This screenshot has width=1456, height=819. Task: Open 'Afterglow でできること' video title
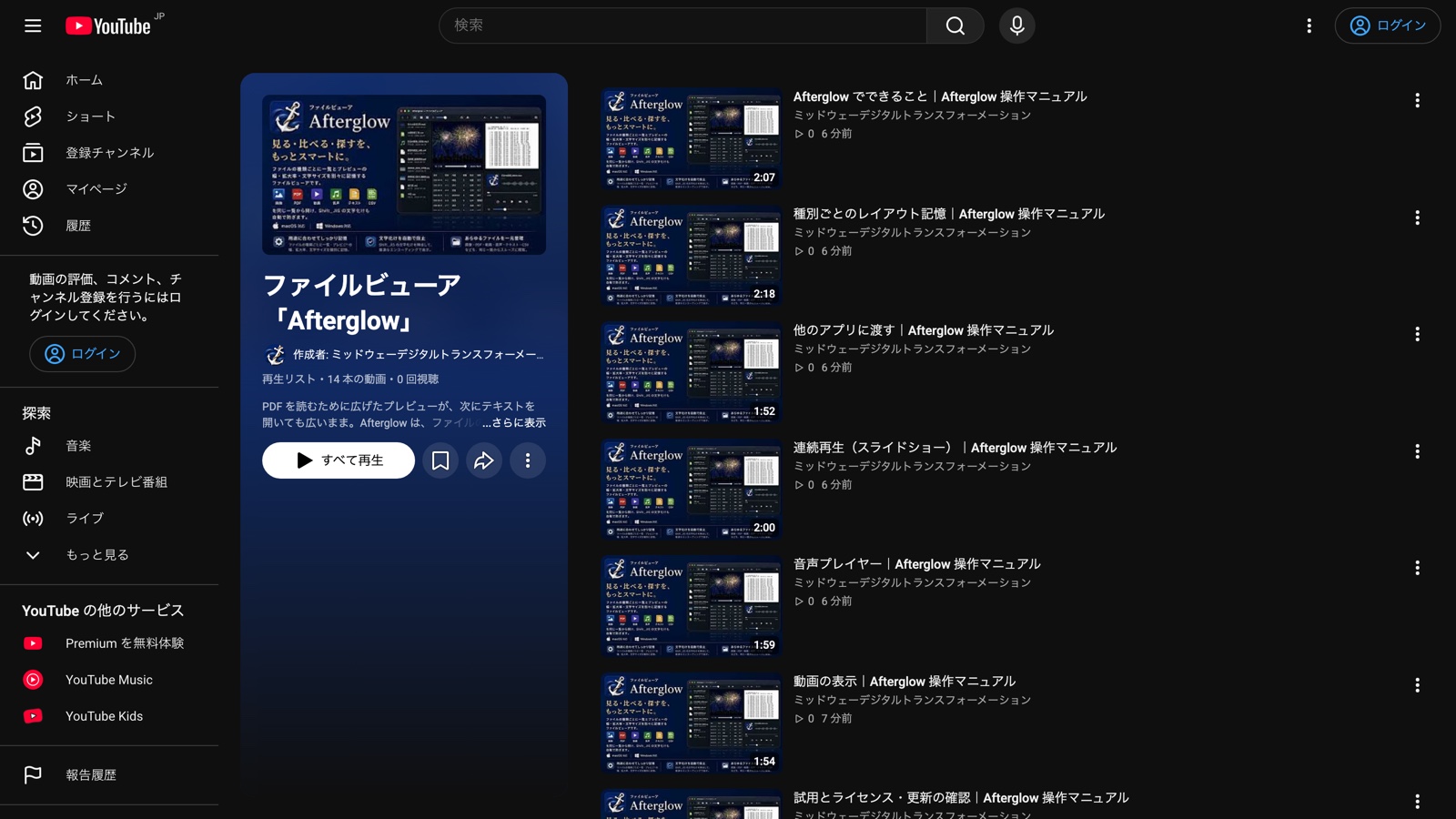coord(940,96)
